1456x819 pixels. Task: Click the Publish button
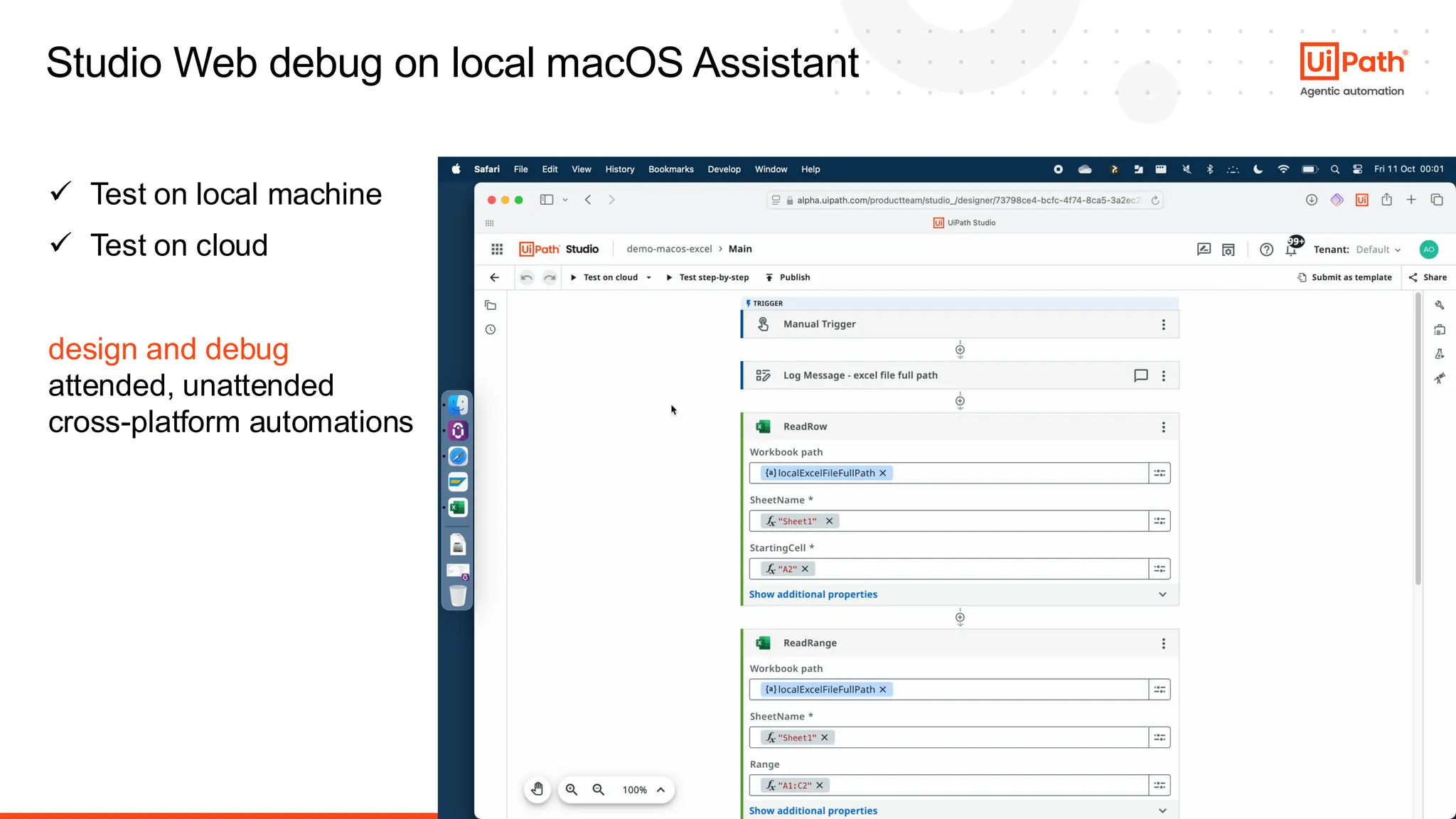click(788, 277)
